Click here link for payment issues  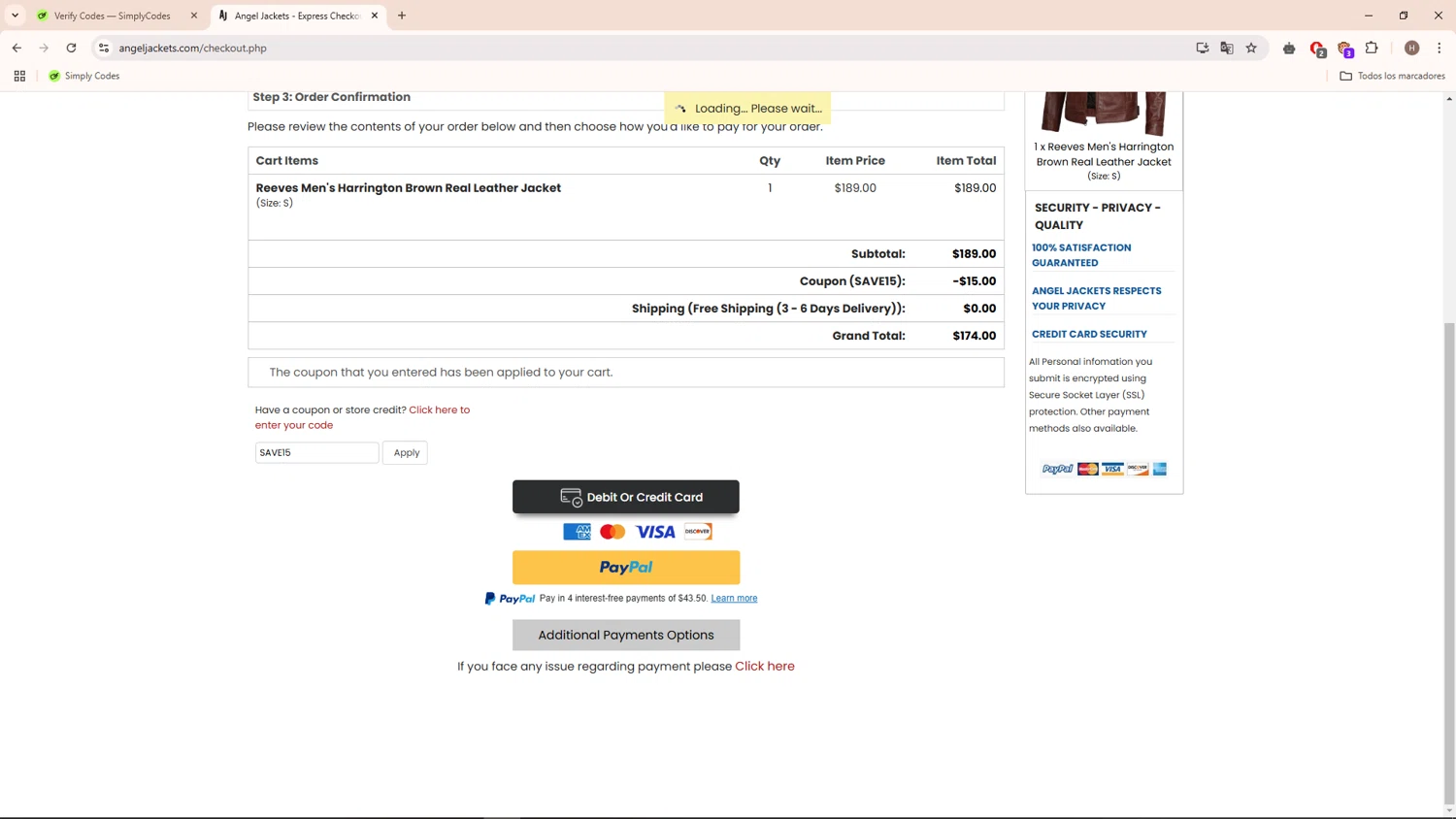tap(765, 667)
